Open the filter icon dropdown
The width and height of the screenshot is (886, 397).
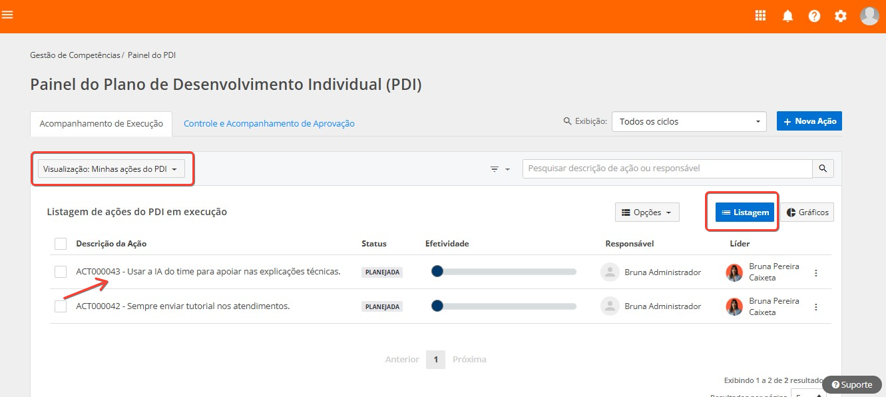(x=500, y=169)
